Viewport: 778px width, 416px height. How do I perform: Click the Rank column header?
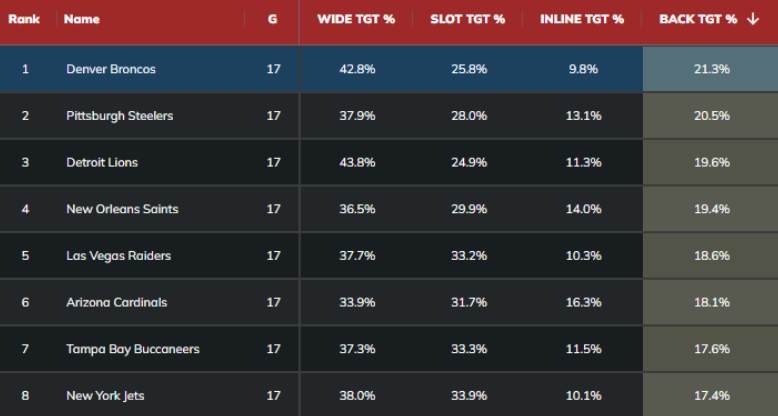coord(24,19)
